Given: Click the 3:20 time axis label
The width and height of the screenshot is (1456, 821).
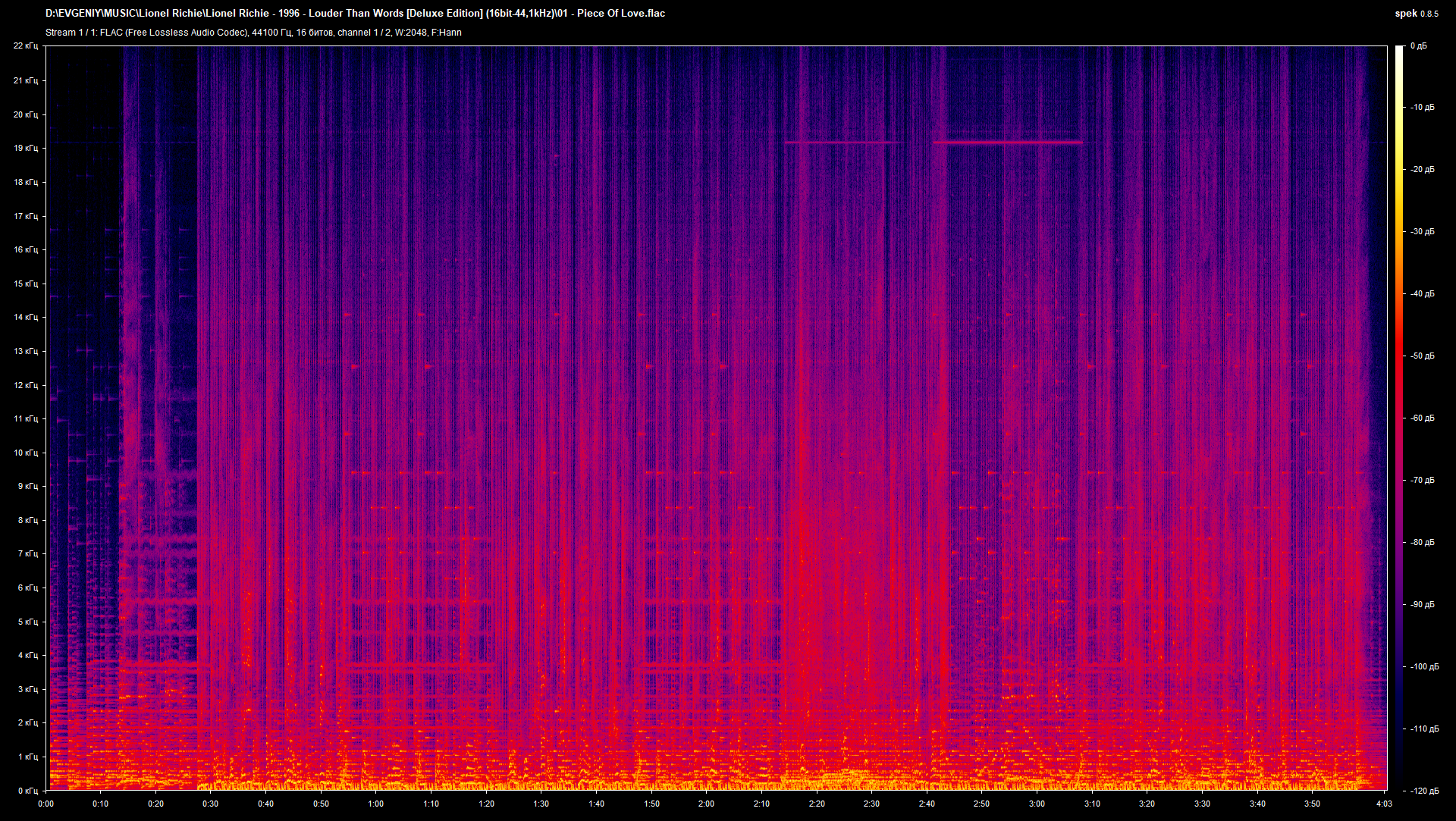Looking at the screenshot, I should click(x=1147, y=804).
